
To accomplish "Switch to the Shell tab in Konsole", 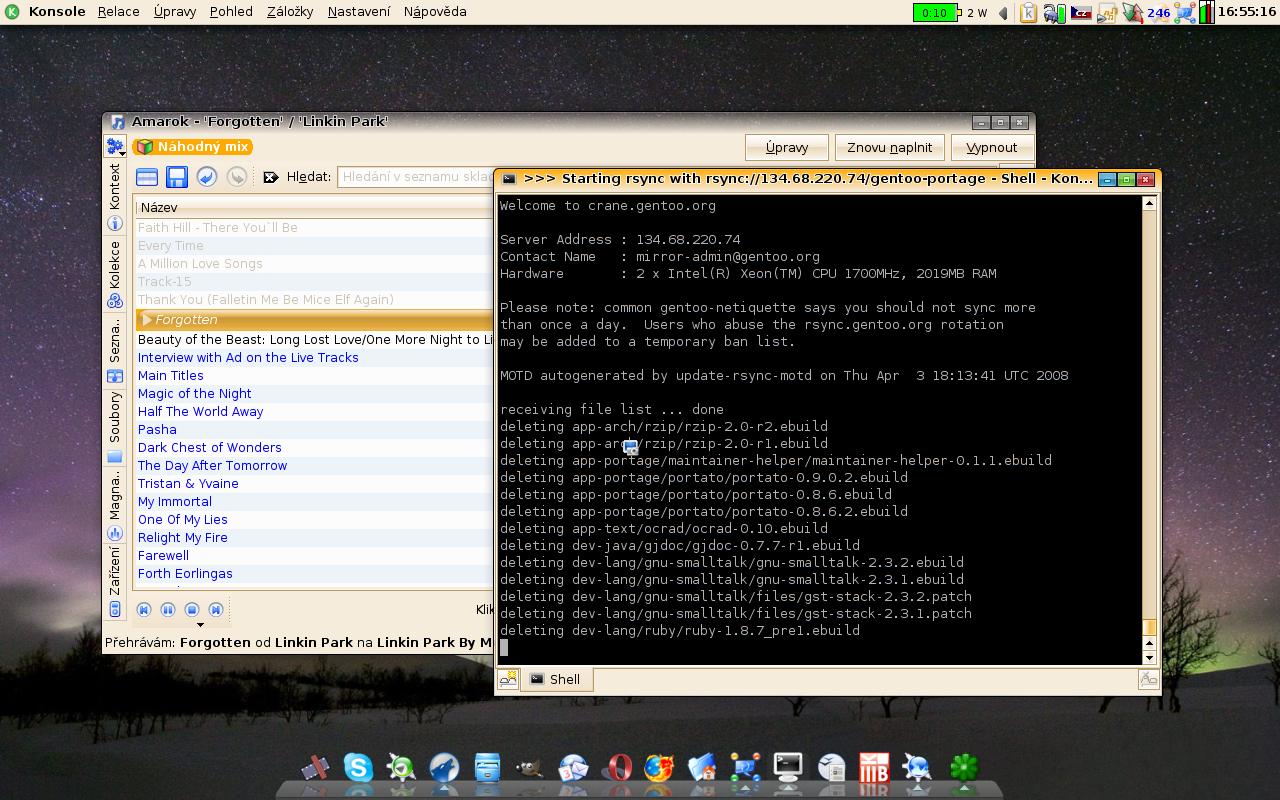I will tap(556, 679).
